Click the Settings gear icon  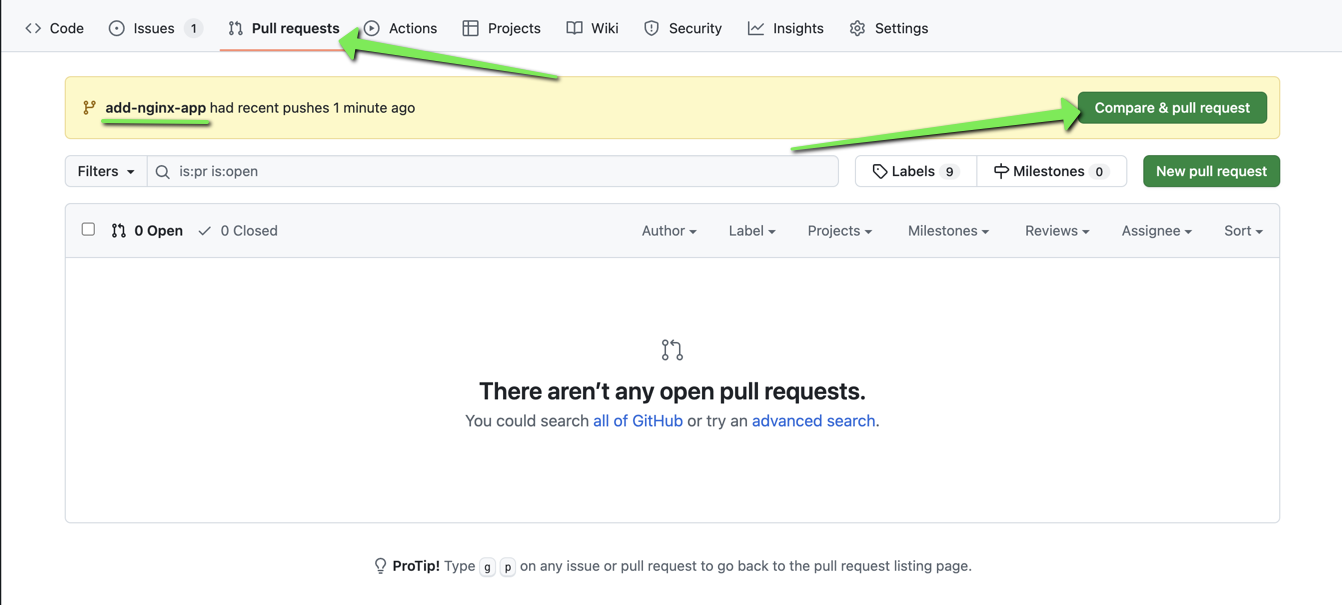857,28
